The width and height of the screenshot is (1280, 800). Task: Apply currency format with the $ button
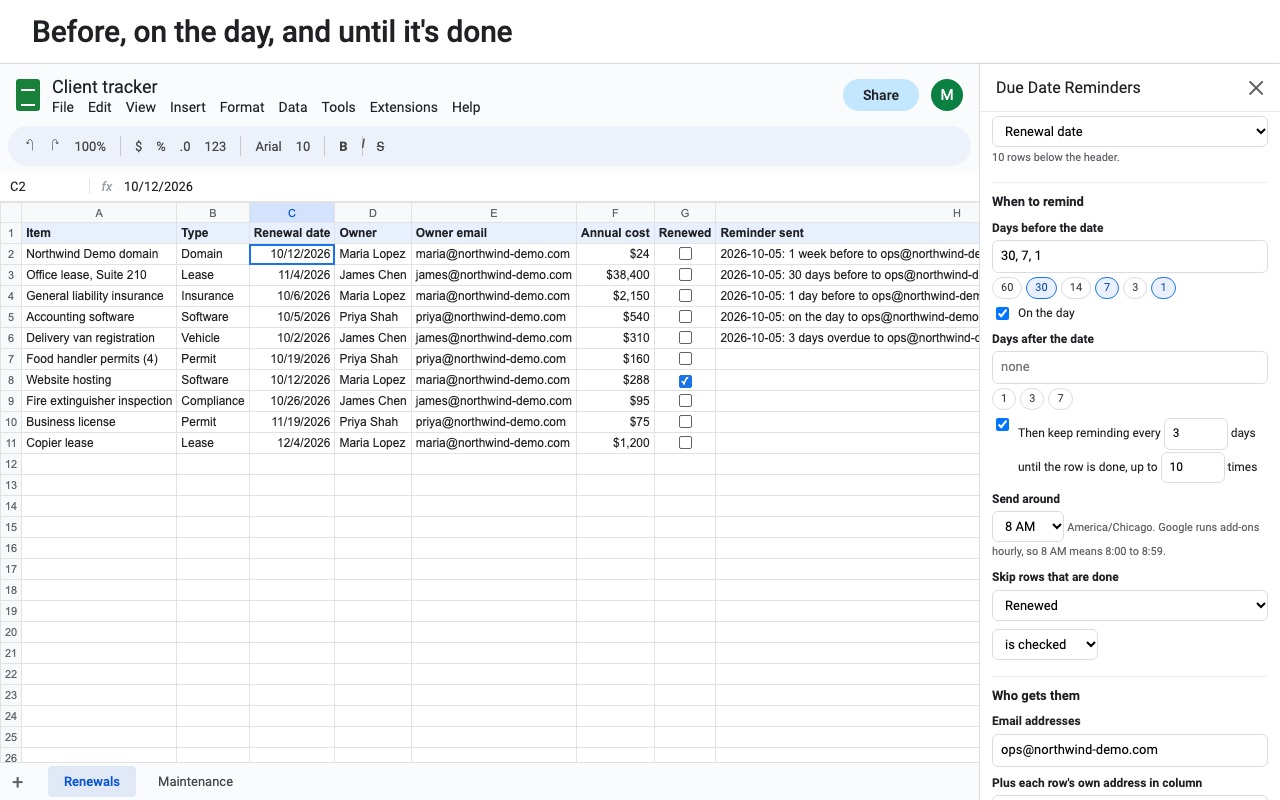coord(138,146)
